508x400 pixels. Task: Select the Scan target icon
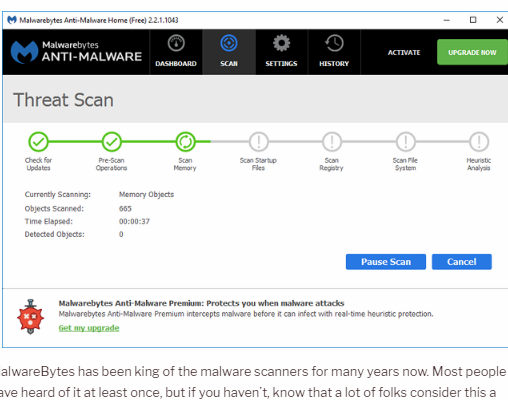coord(229,43)
